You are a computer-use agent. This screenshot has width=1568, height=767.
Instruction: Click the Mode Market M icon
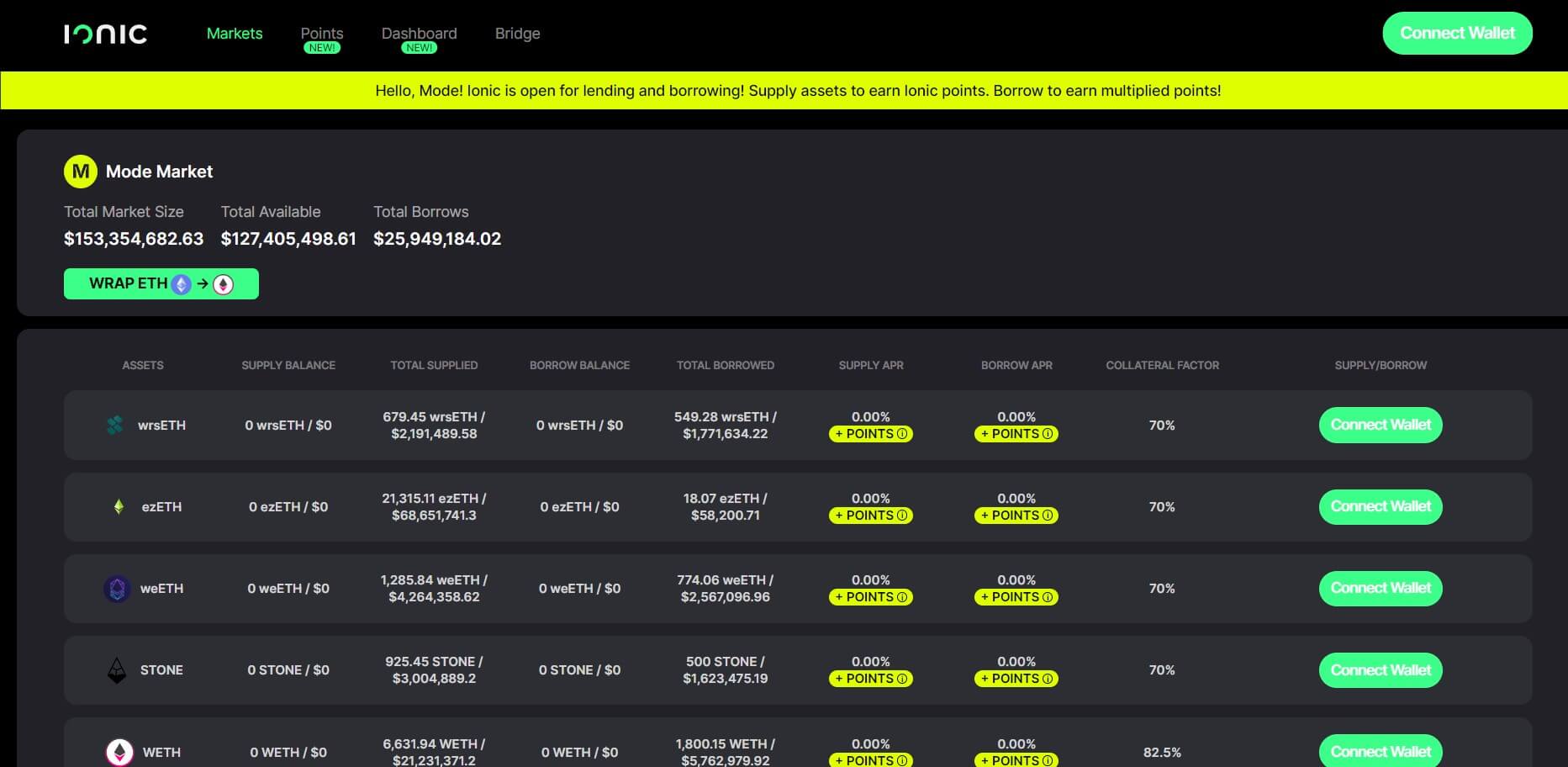[x=81, y=172]
